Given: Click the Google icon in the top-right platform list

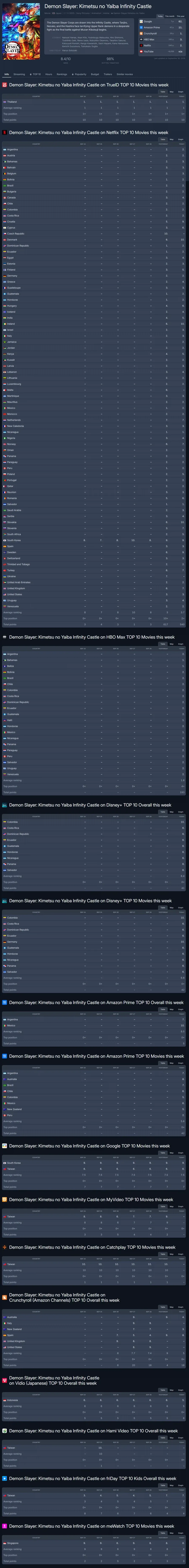Looking at the screenshot, I should tap(142, 21).
